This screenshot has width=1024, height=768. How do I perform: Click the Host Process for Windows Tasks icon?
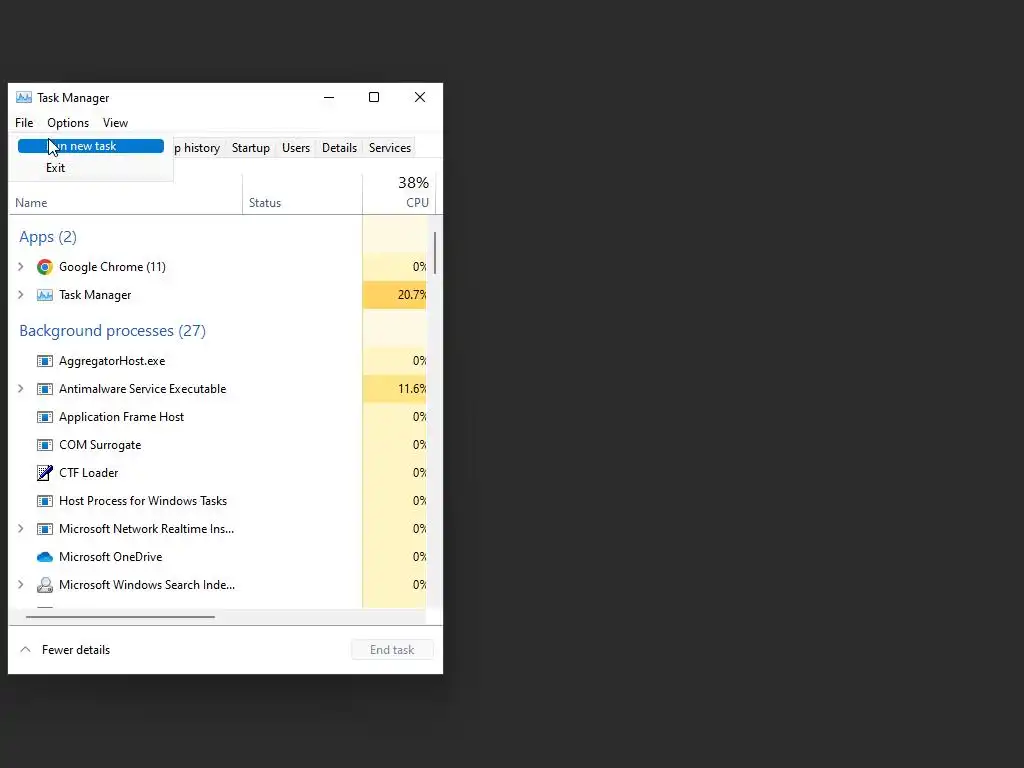click(44, 501)
